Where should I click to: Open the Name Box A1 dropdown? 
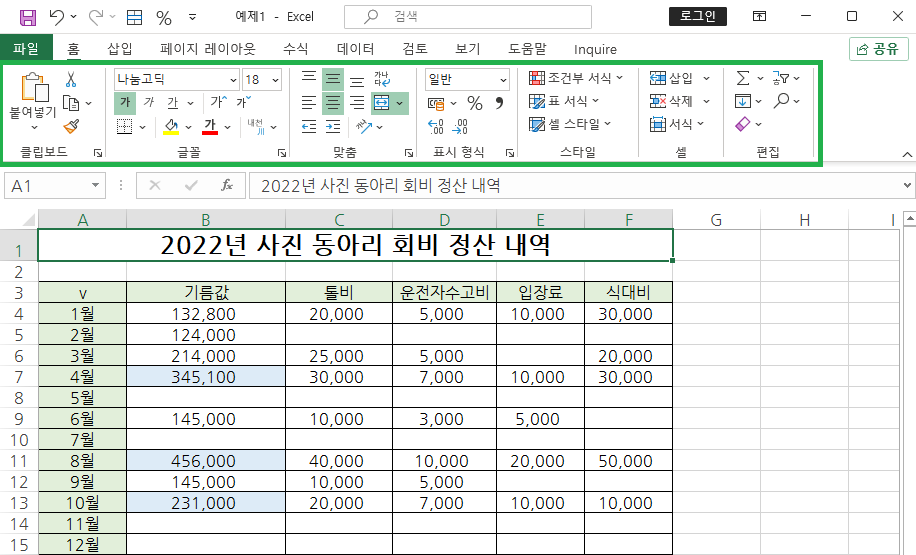coord(95,185)
